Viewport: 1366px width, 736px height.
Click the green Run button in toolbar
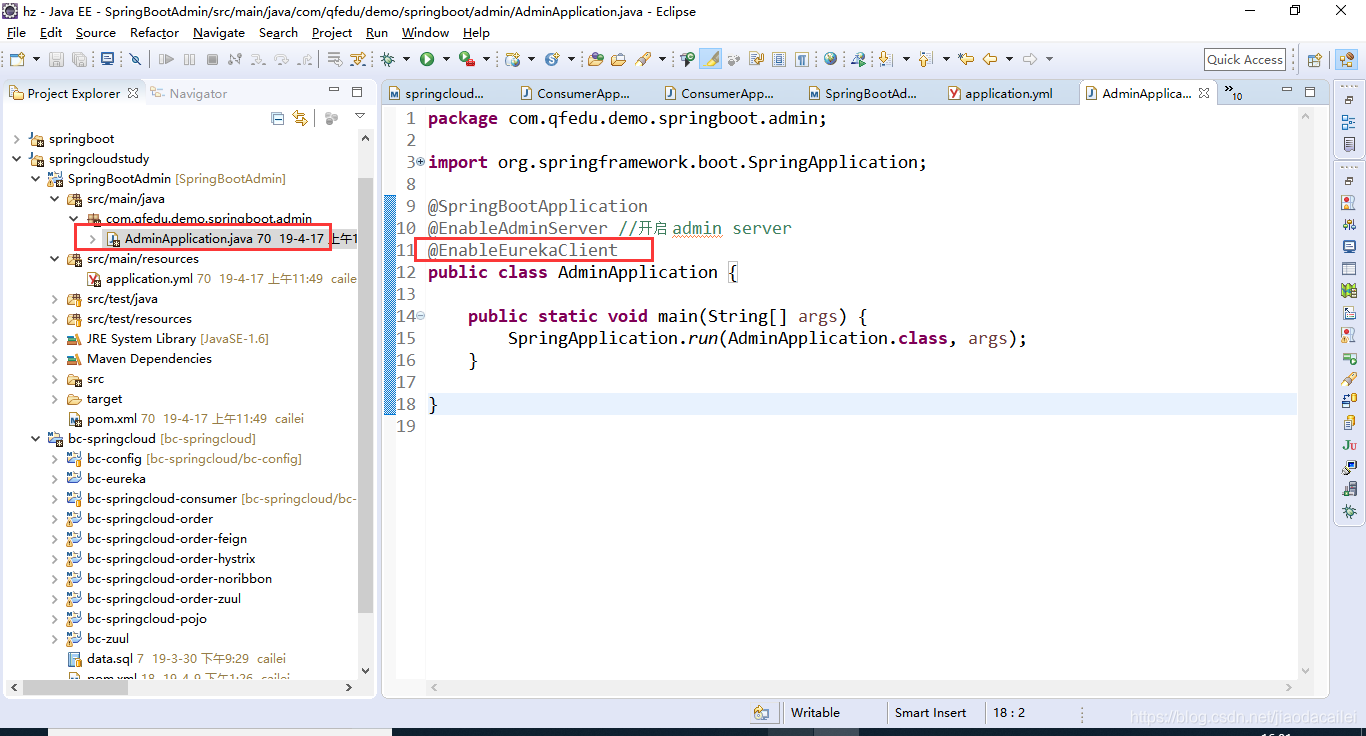pos(427,59)
